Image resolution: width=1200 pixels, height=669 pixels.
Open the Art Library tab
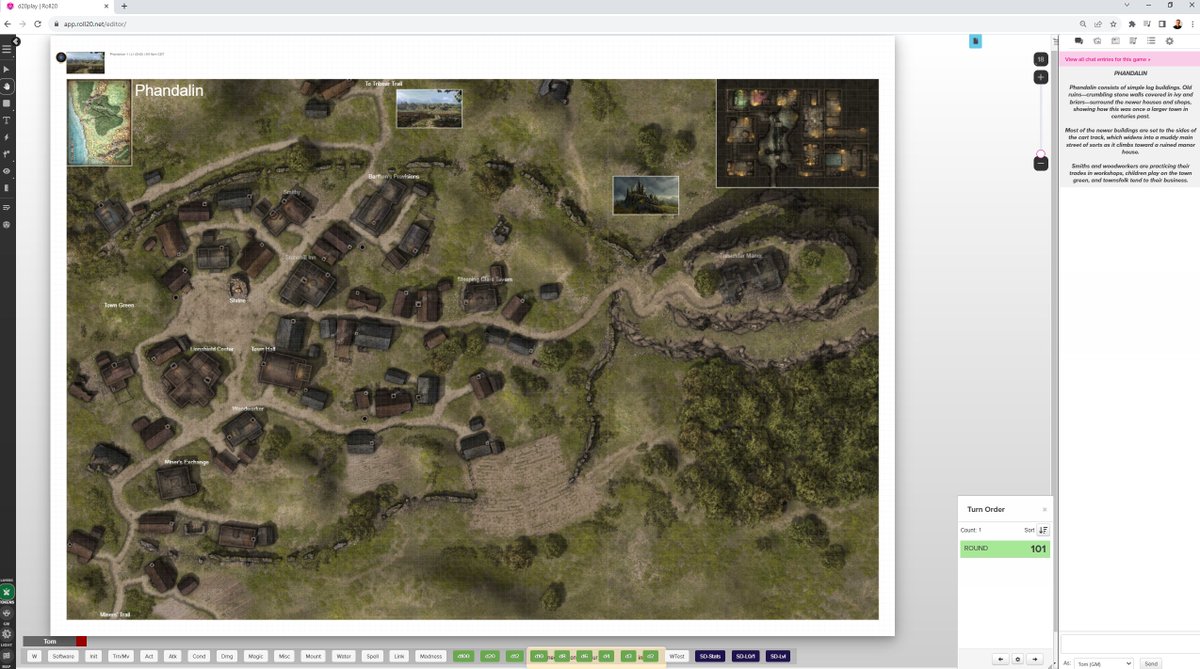pyautogui.click(x=1097, y=41)
